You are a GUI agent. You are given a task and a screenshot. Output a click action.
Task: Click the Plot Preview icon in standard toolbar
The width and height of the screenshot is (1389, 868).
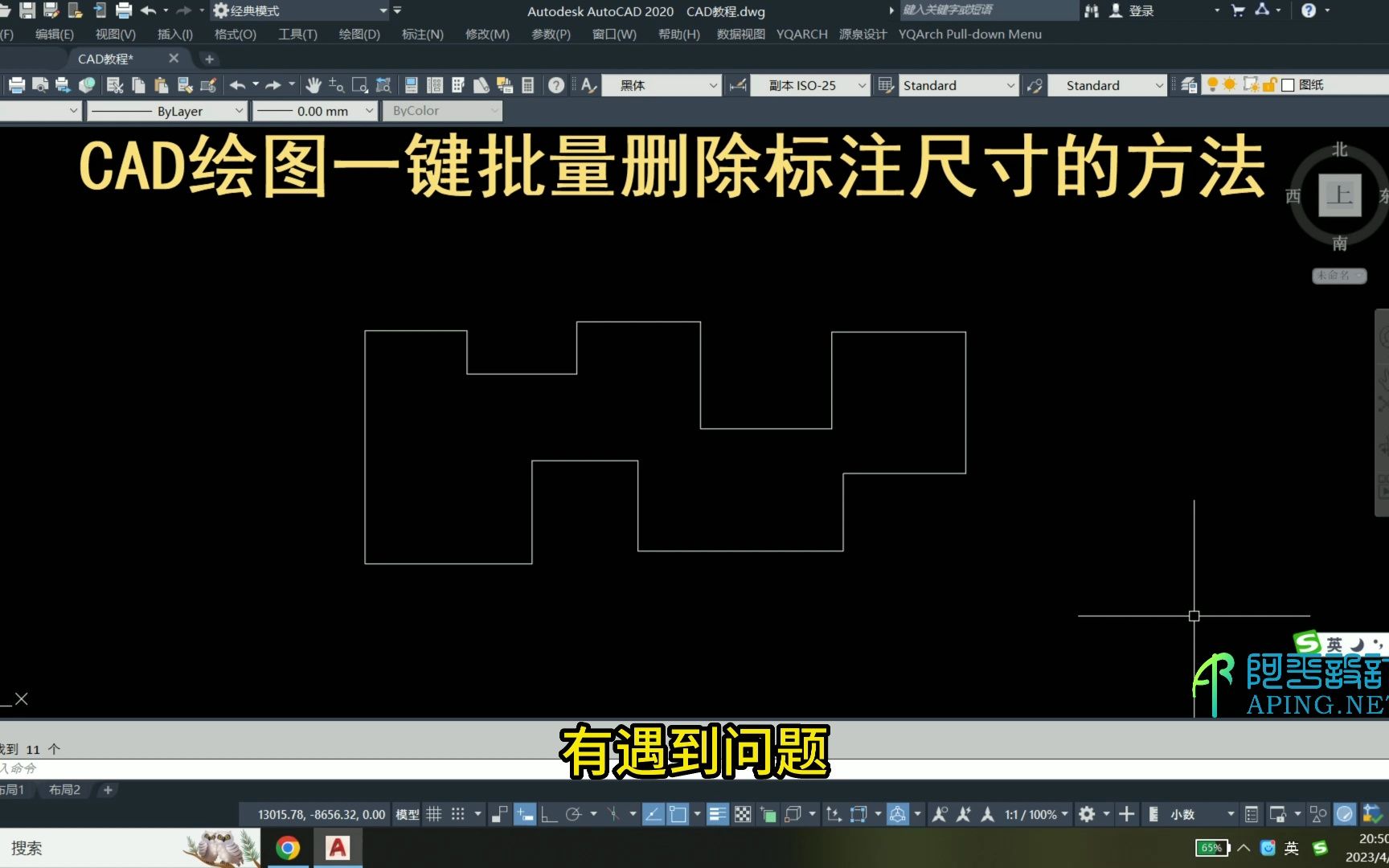[x=39, y=85]
